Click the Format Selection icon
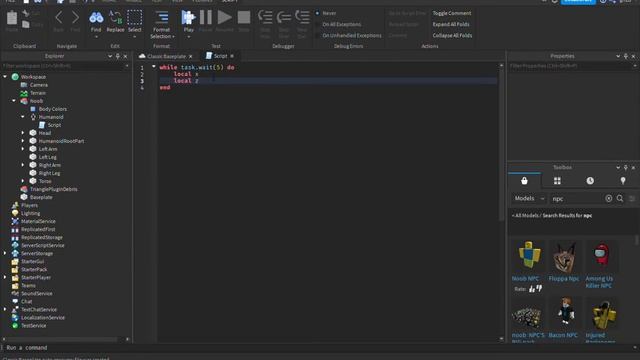The image size is (640, 360). (x=162, y=18)
